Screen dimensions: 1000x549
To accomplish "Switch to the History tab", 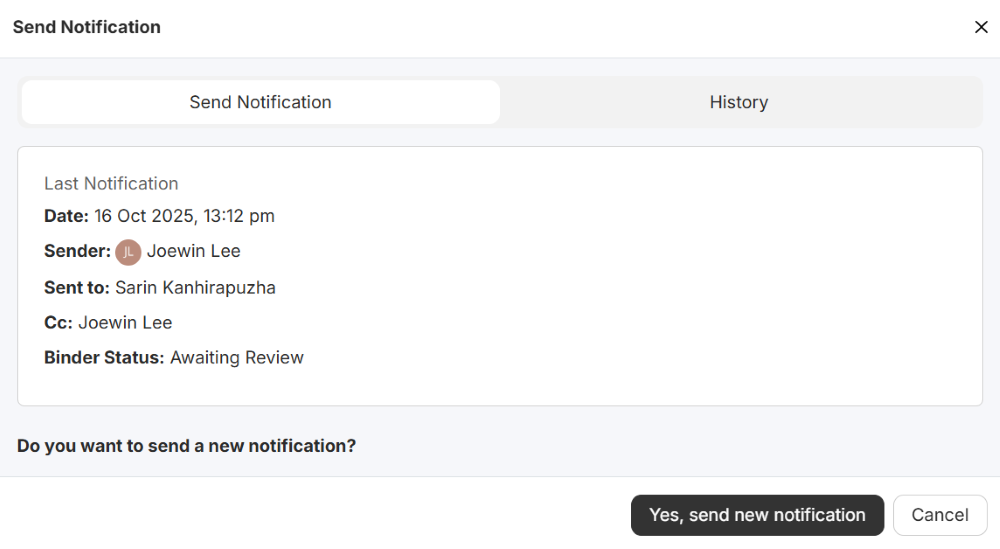I will (x=738, y=102).
